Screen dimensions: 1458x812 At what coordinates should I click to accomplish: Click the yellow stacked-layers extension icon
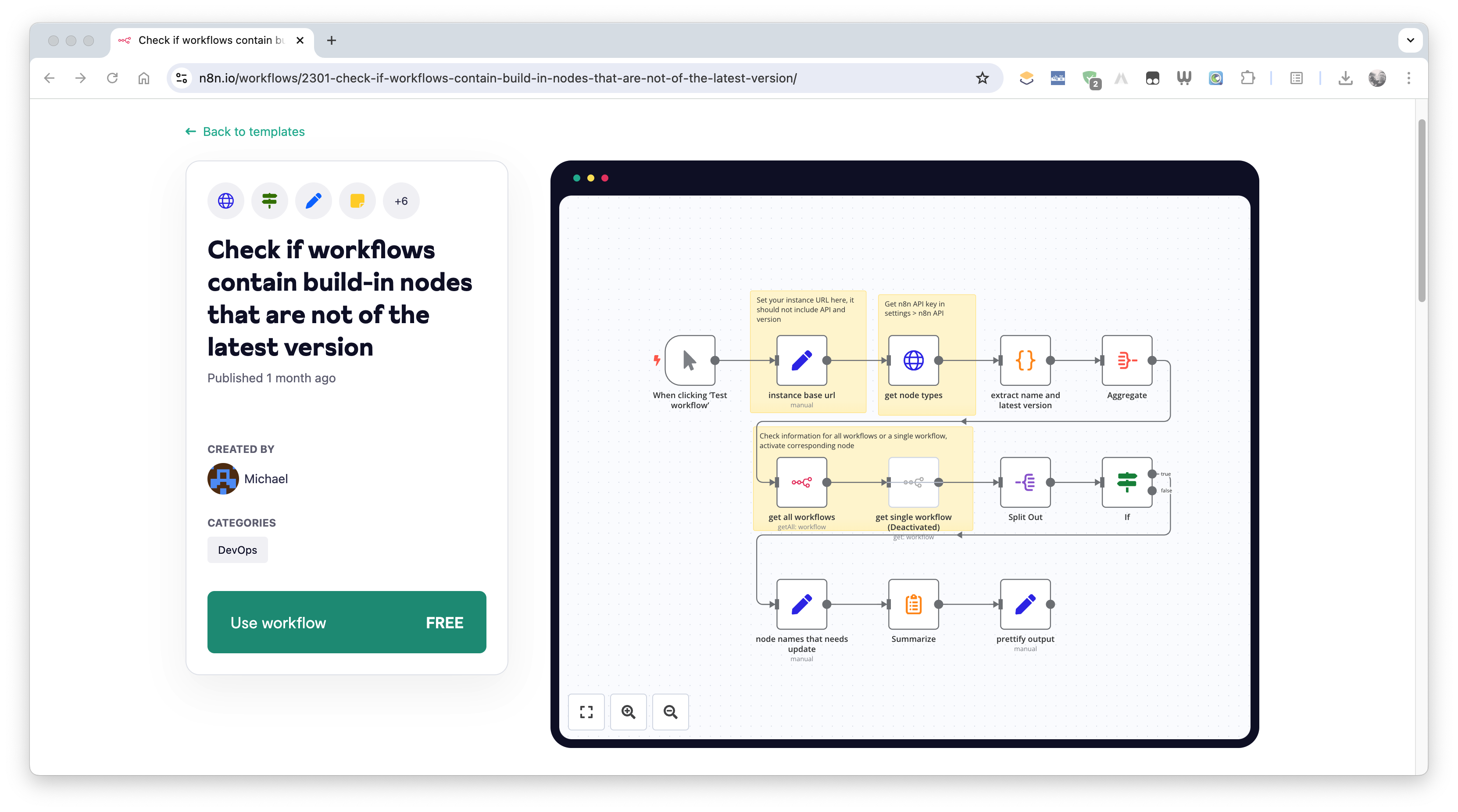click(x=1026, y=78)
